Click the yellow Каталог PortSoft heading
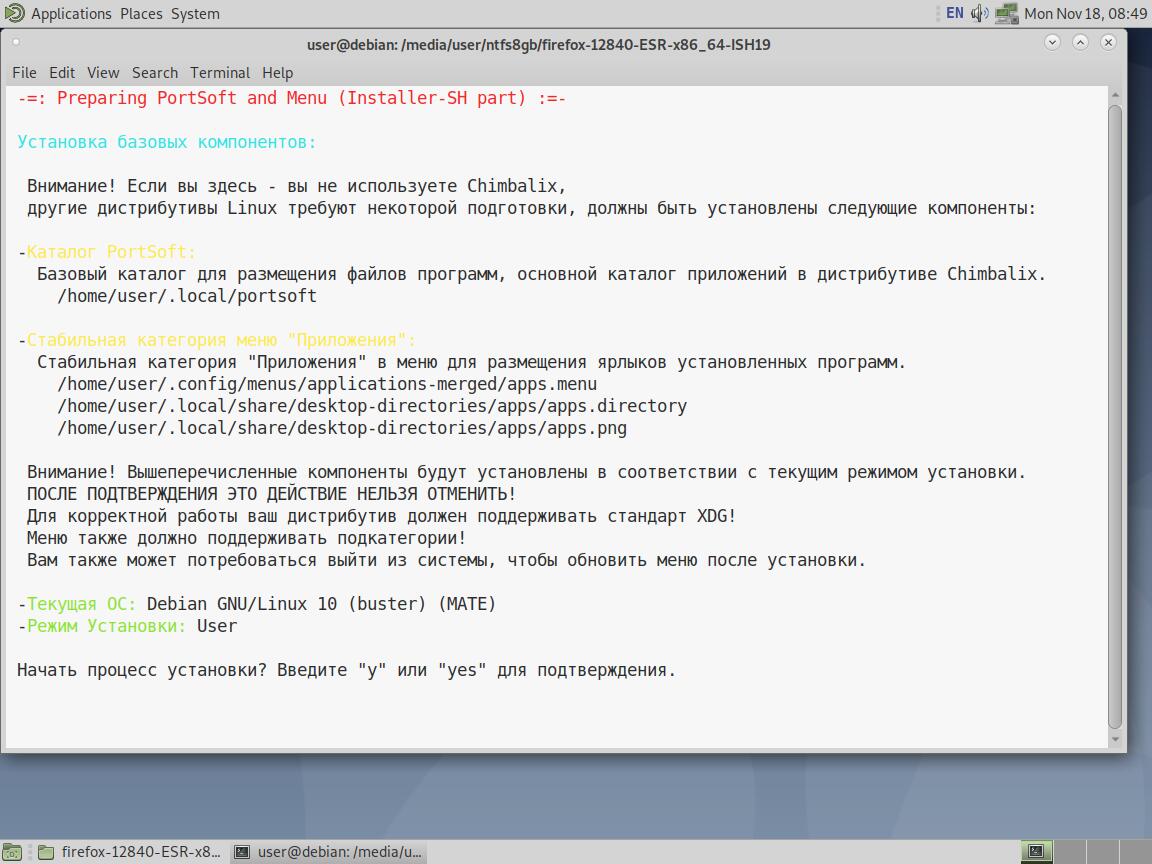The image size is (1152, 864). pos(111,252)
